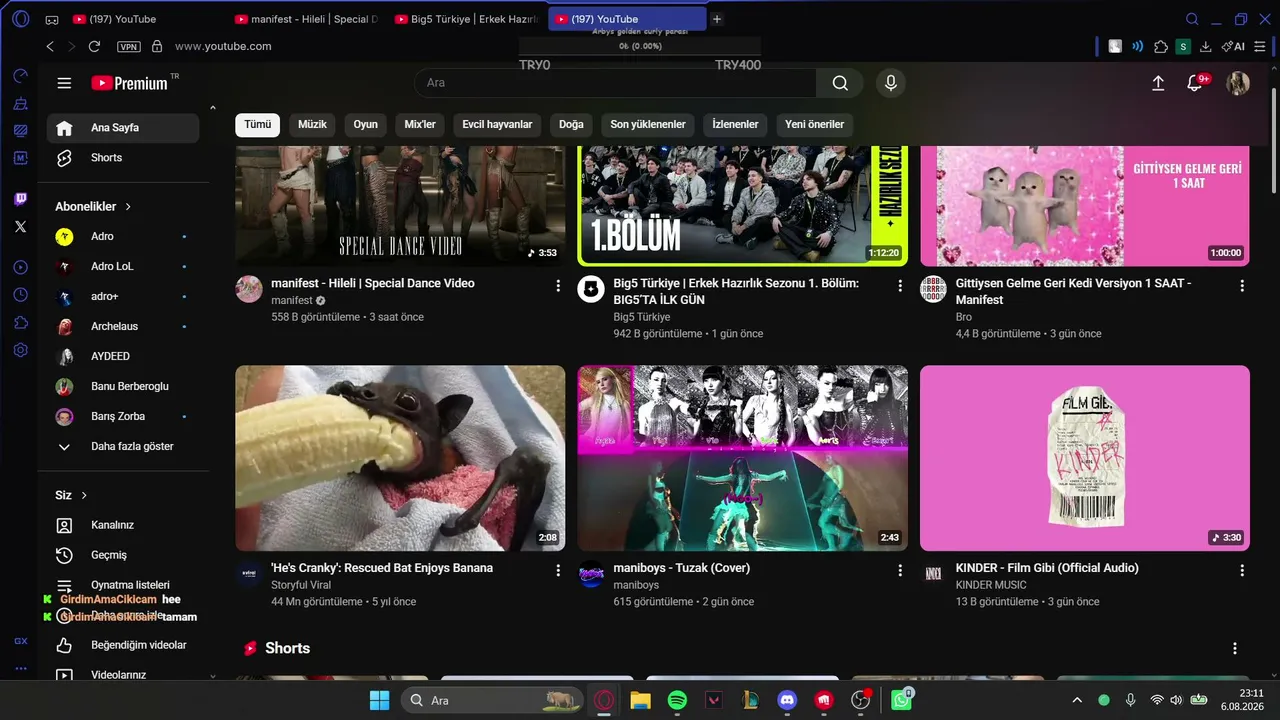The image size is (1280, 720).
Task: Show hidden system tray icons
Action: [1077, 700]
